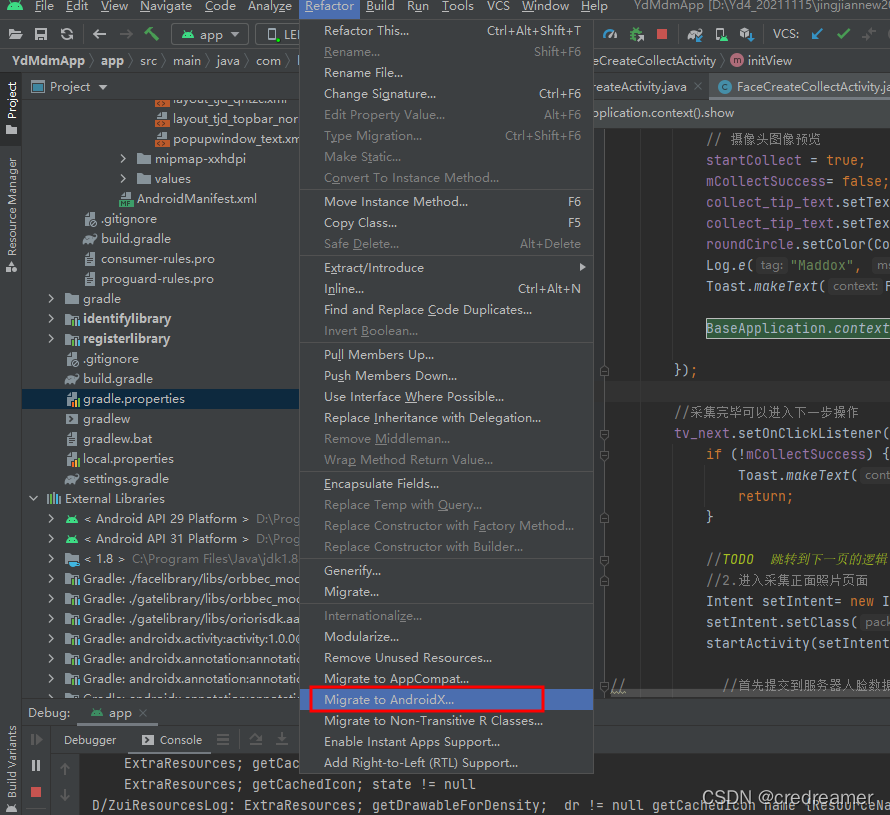The image size is (890, 815).
Task: Click the green Commit checkmark icon
Action: click(843, 33)
